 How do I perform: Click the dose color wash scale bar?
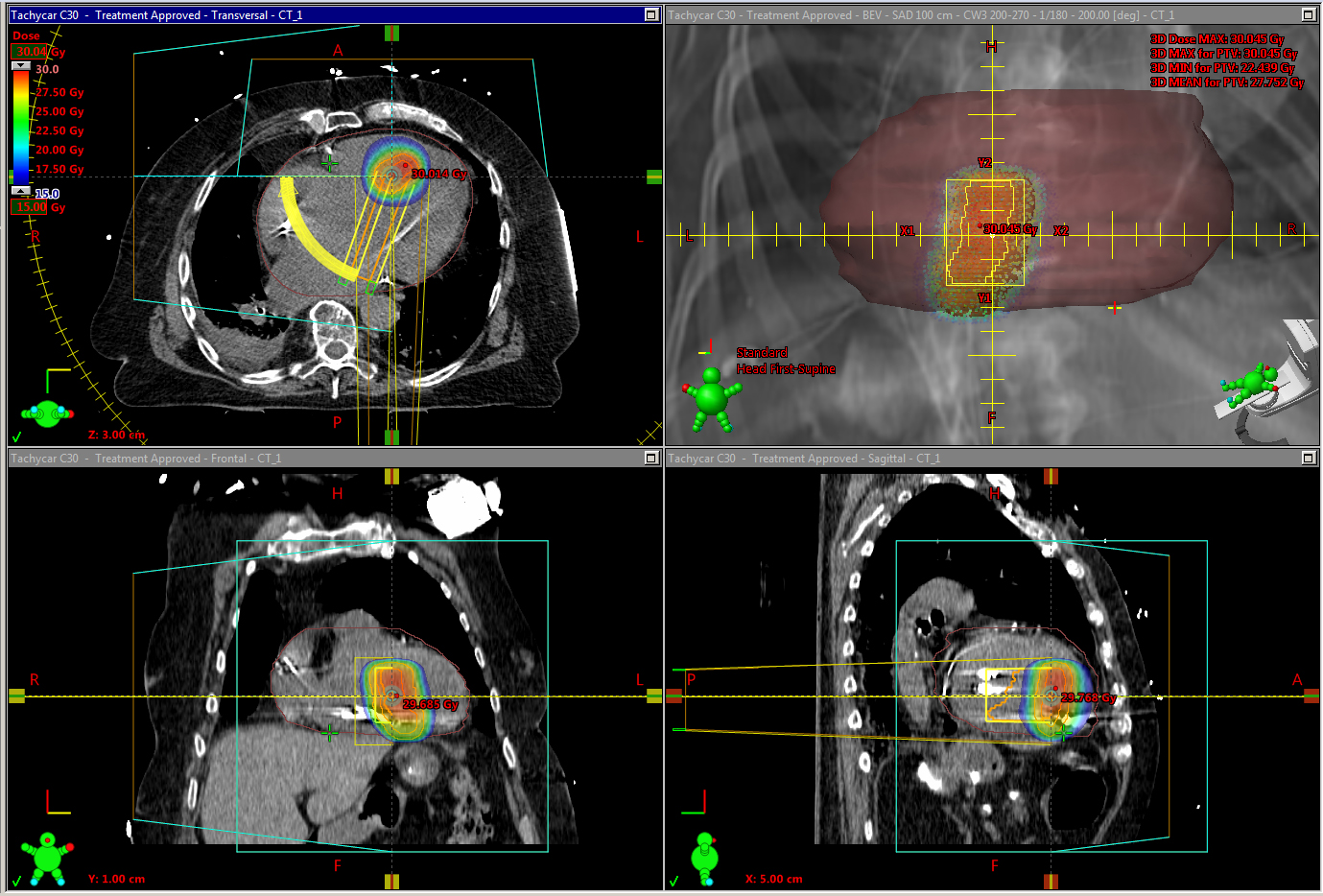tap(21, 128)
